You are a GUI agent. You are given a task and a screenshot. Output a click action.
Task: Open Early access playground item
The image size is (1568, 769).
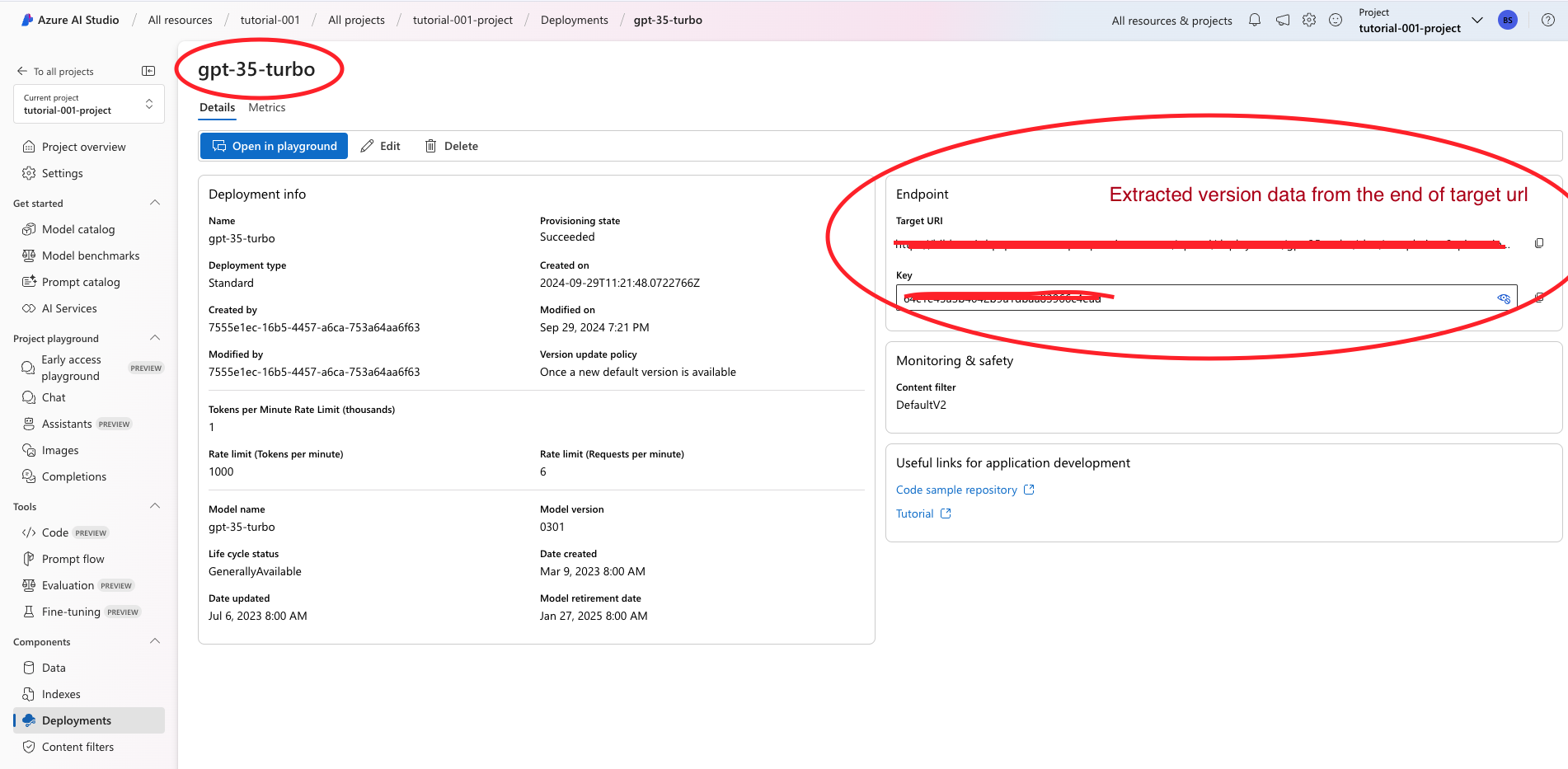[89, 368]
